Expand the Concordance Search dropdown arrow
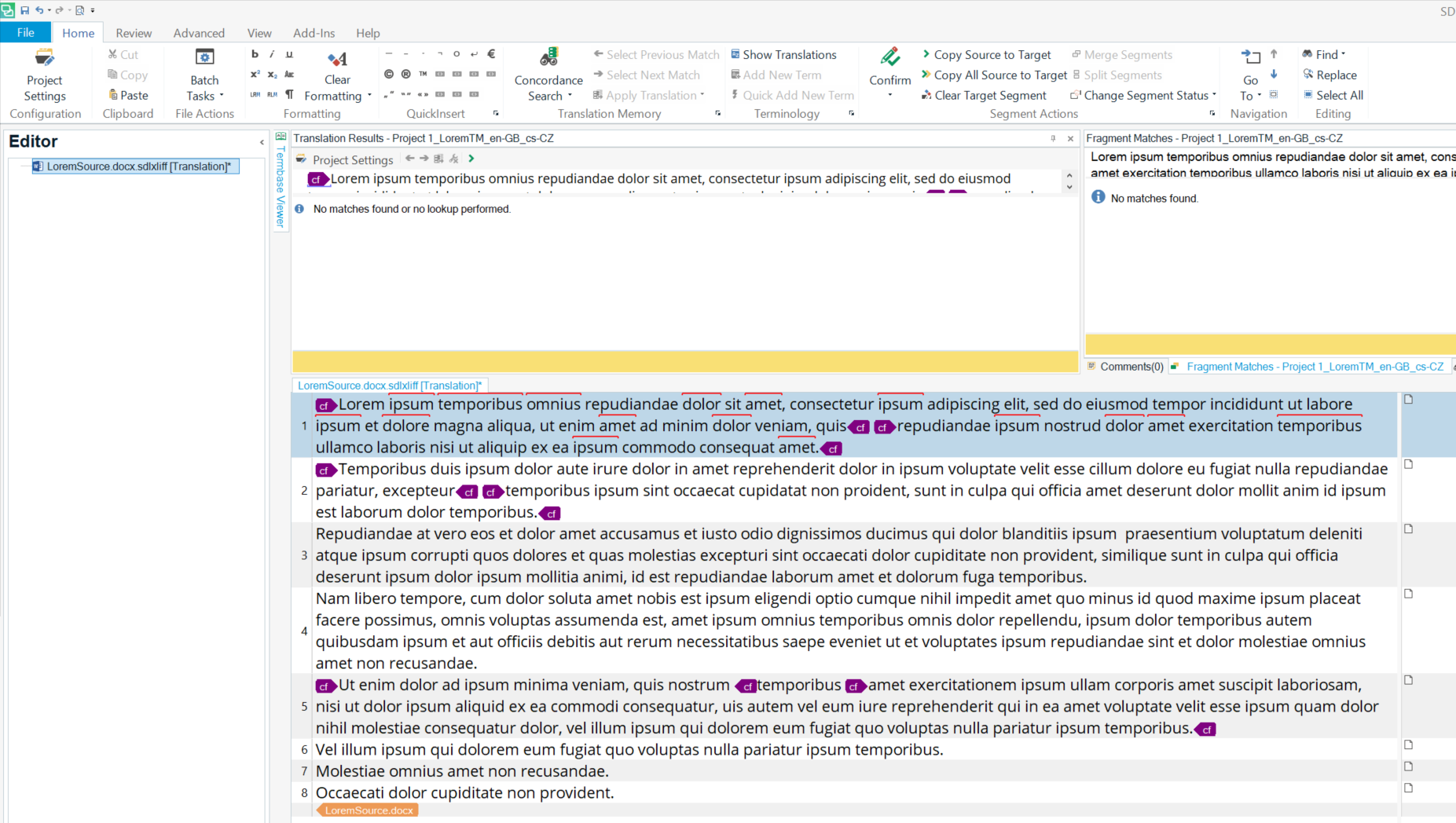1456x823 pixels. click(570, 97)
